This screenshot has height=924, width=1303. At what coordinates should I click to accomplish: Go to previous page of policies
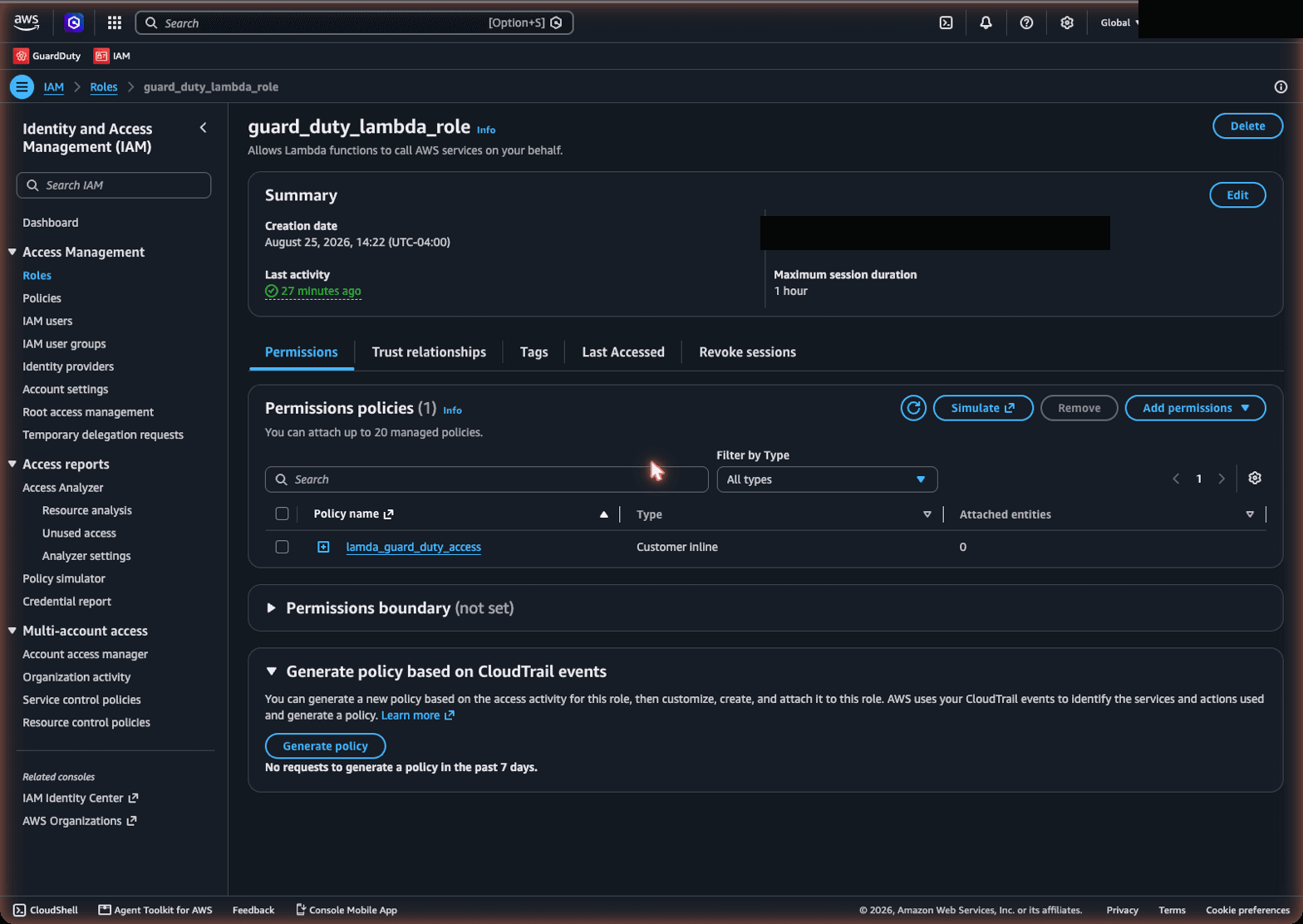click(x=1176, y=479)
